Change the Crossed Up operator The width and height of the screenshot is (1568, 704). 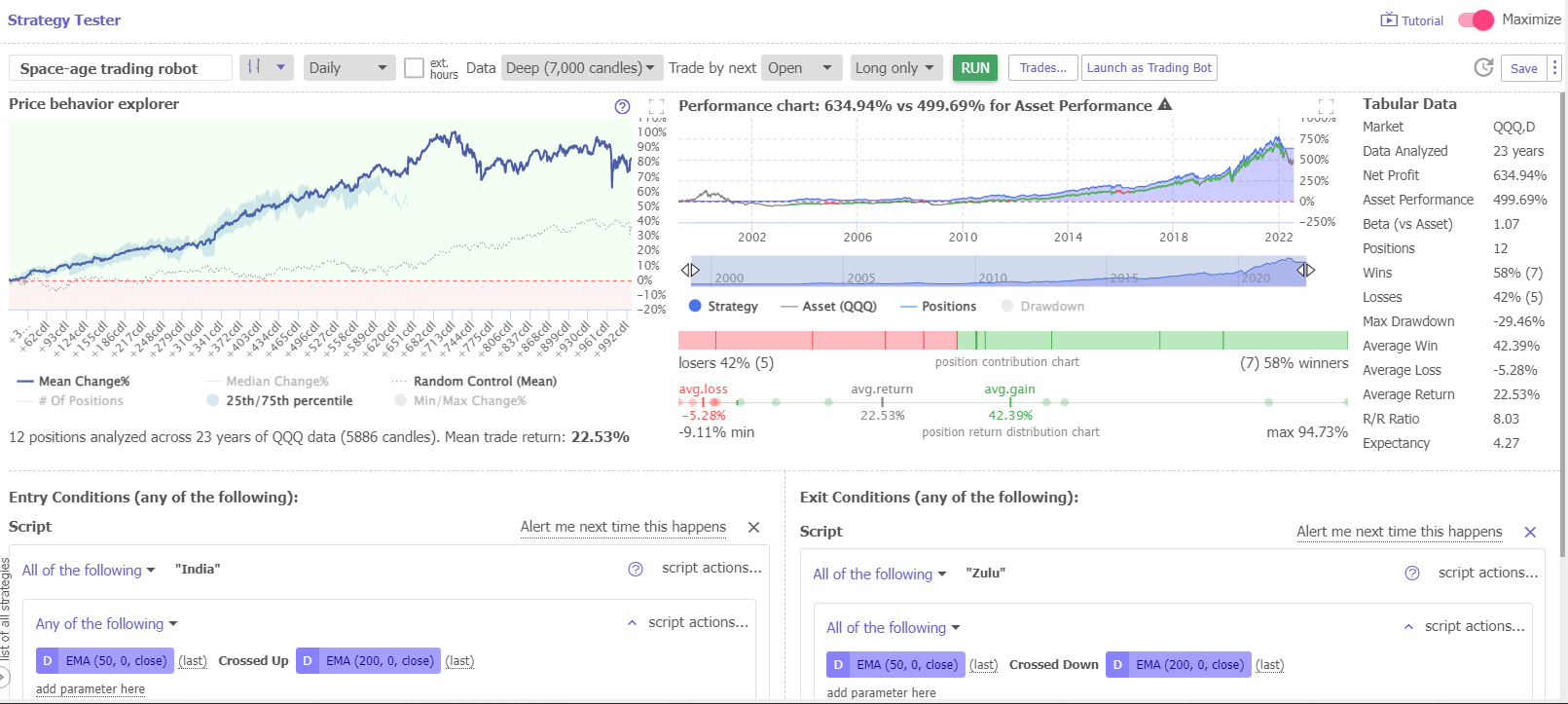253,661
